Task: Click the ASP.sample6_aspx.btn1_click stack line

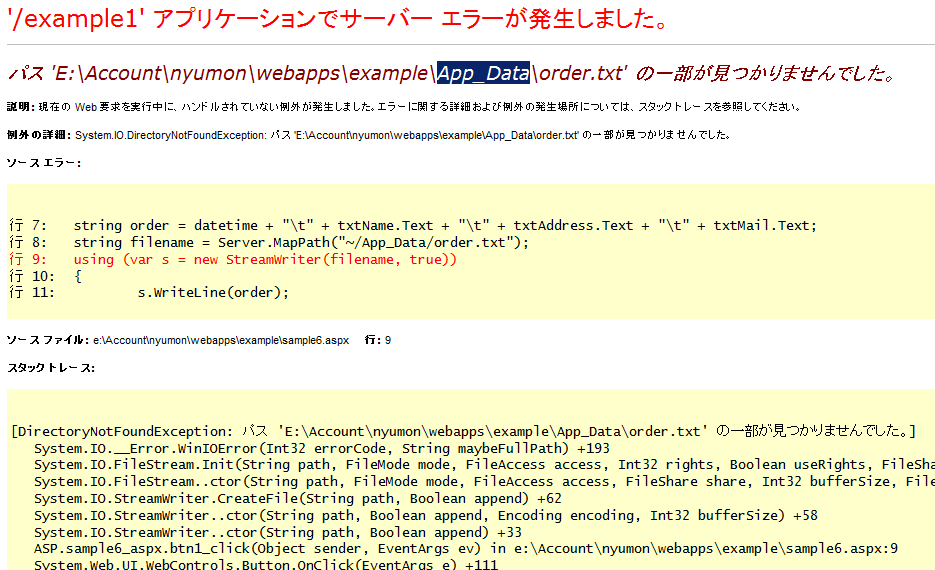Action: (465, 549)
